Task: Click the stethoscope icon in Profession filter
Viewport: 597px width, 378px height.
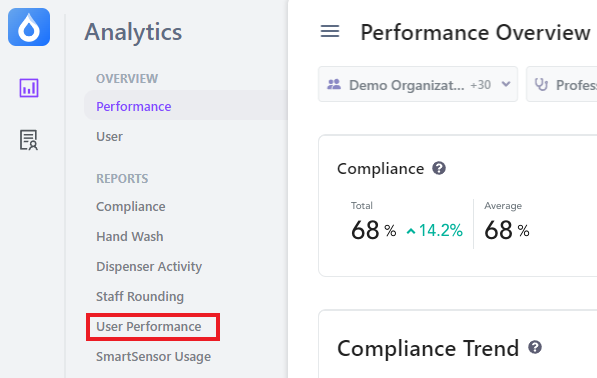Action: [541, 85]
